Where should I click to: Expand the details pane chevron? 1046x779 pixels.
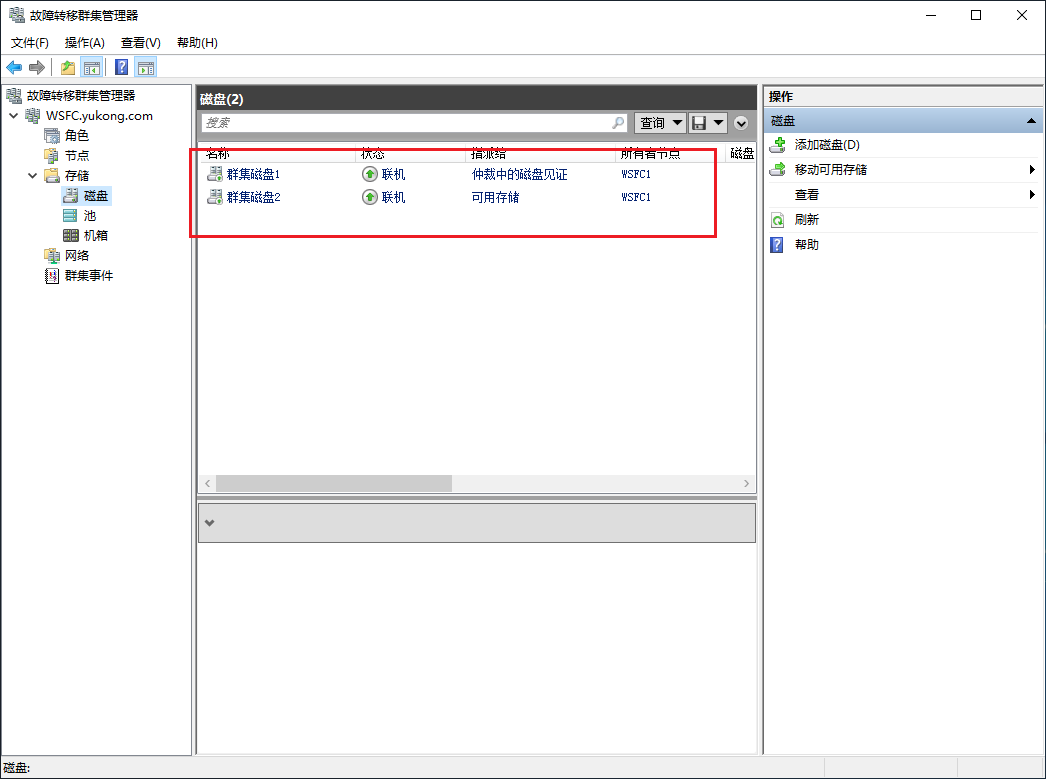[209, 523]
